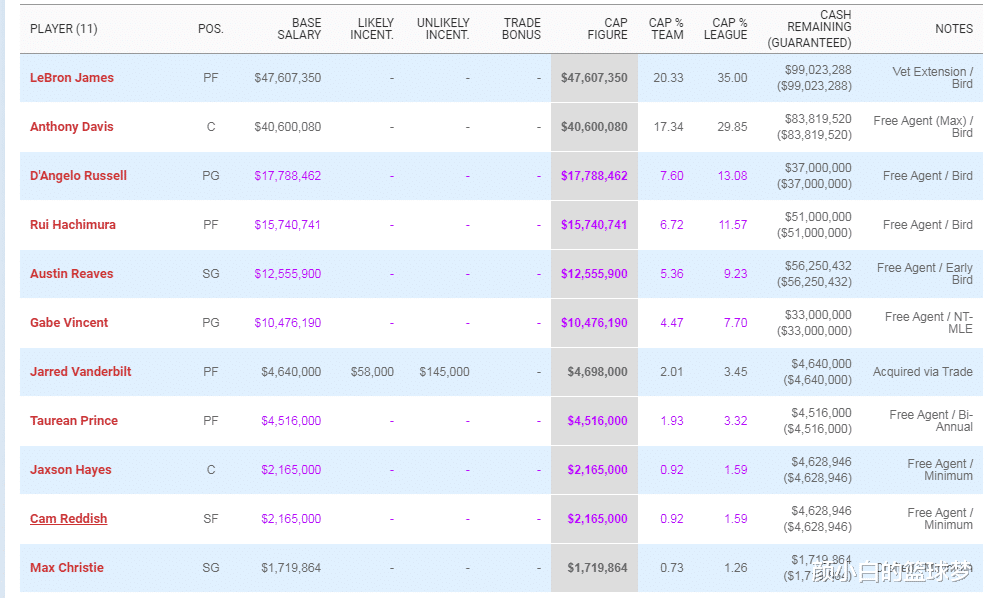Select the NOTES column header
The image size is (984, 598).
tap(954, 29)
